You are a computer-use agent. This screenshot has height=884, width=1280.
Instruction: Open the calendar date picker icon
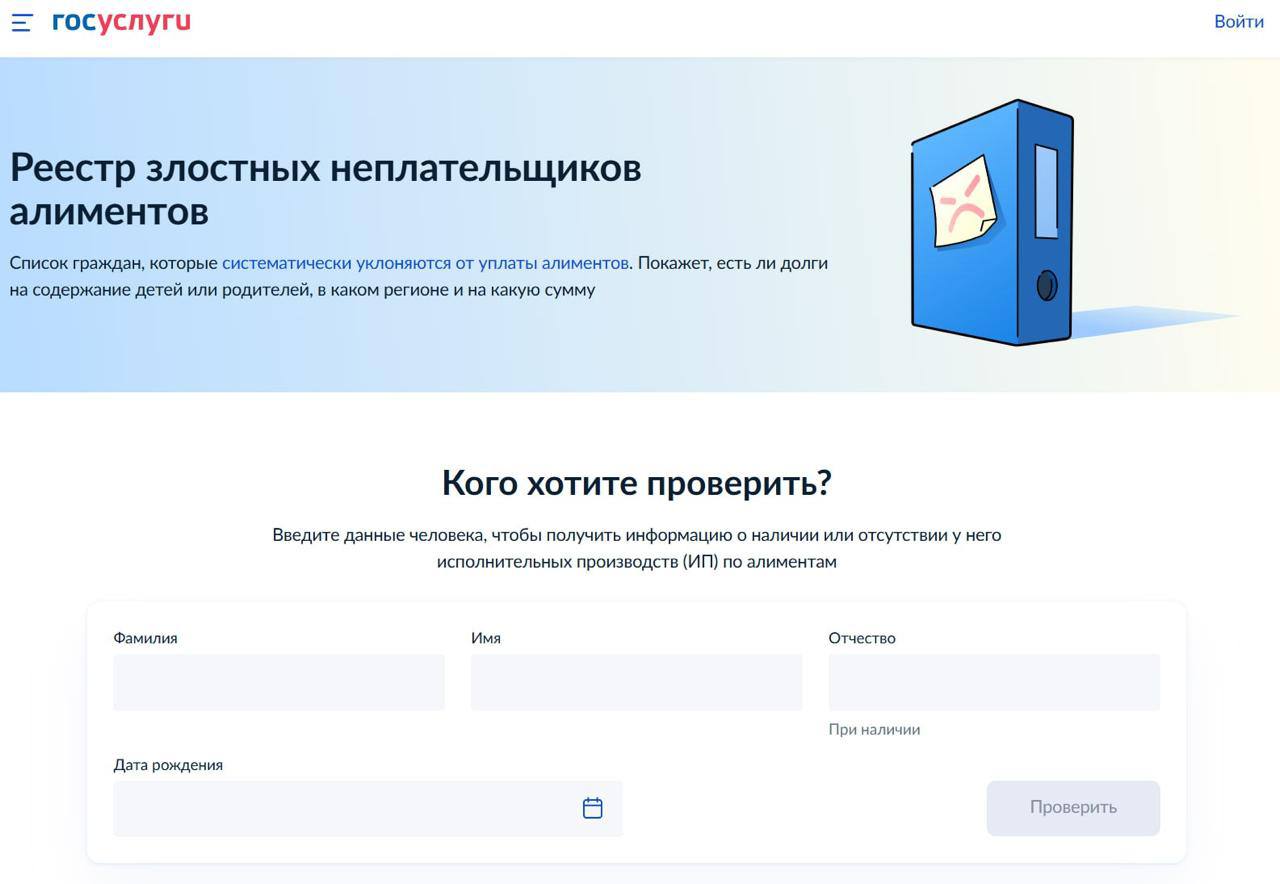(592, 808)
